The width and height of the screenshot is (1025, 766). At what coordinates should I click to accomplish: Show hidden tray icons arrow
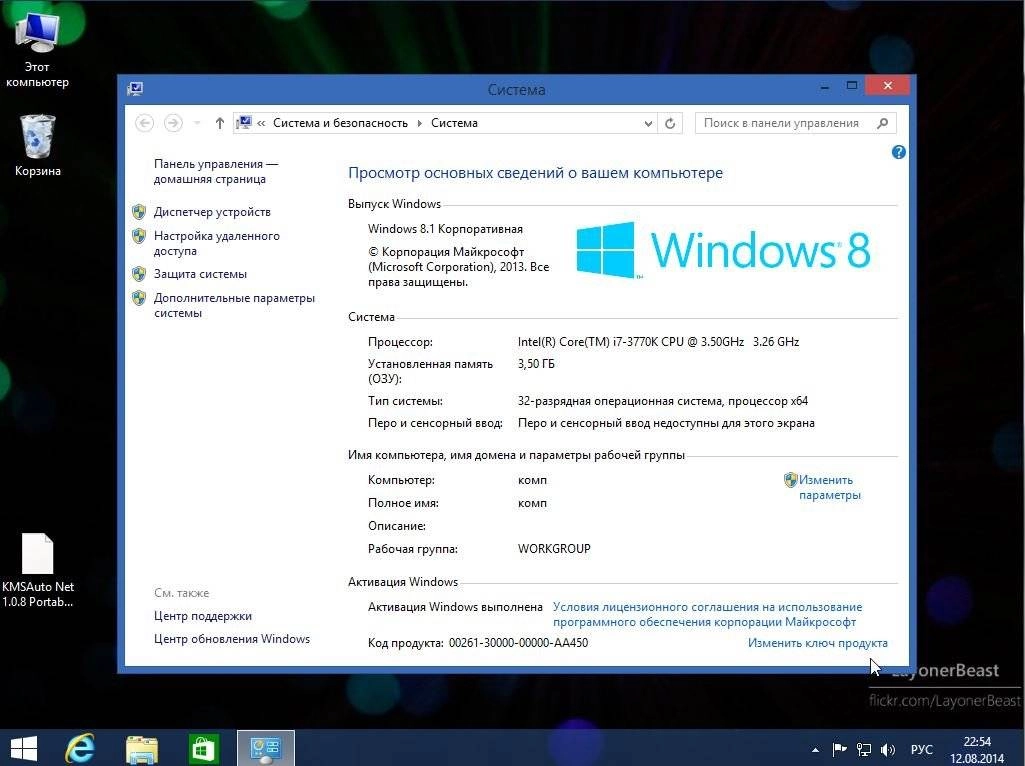click(815, 750)
